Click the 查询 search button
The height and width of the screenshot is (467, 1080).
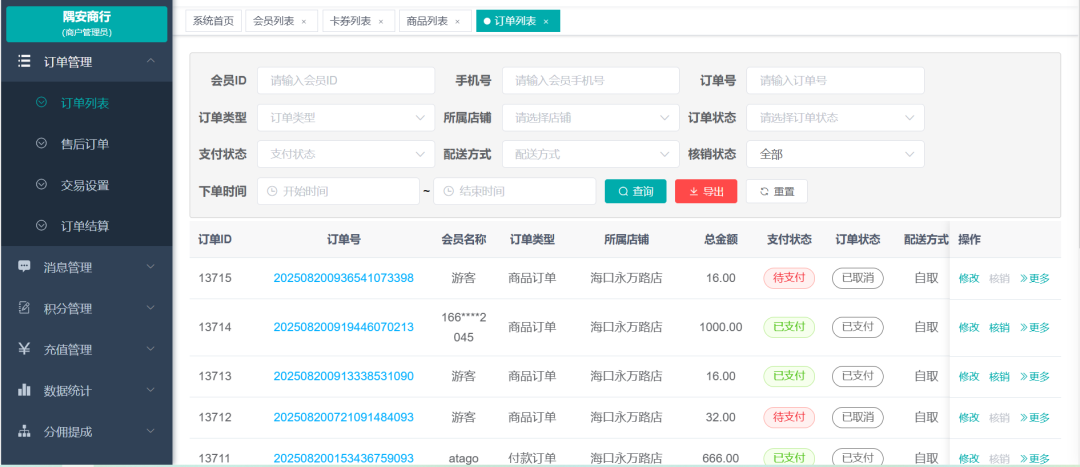click(635, 191)
